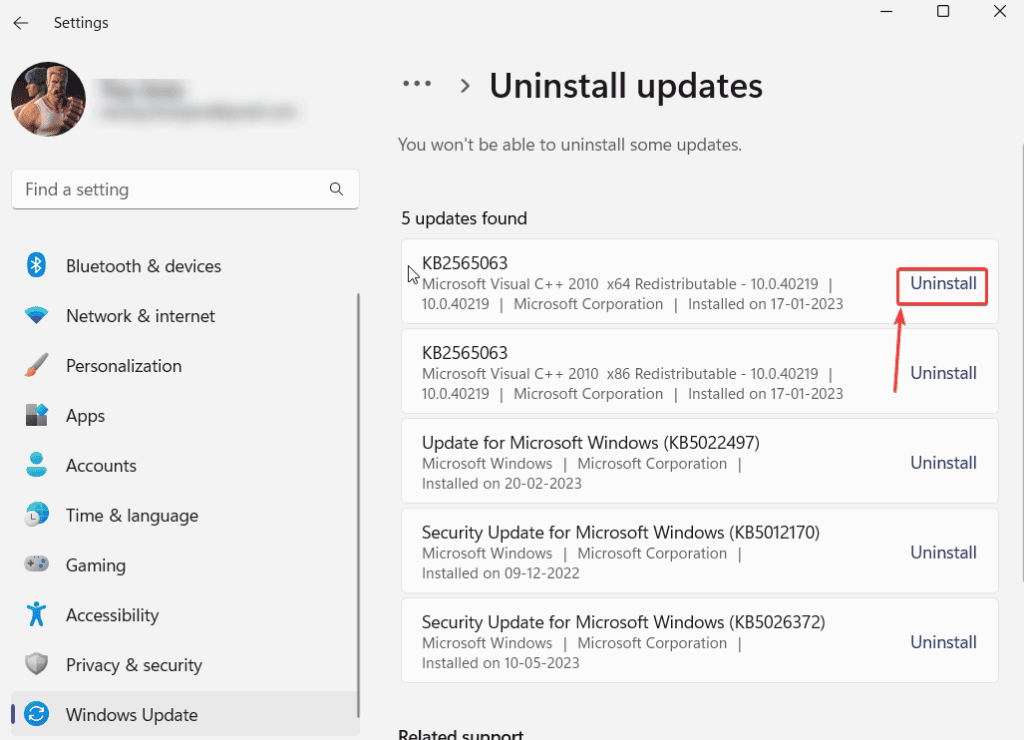
Task: Open Time & language settings
Action: (132, 515)
